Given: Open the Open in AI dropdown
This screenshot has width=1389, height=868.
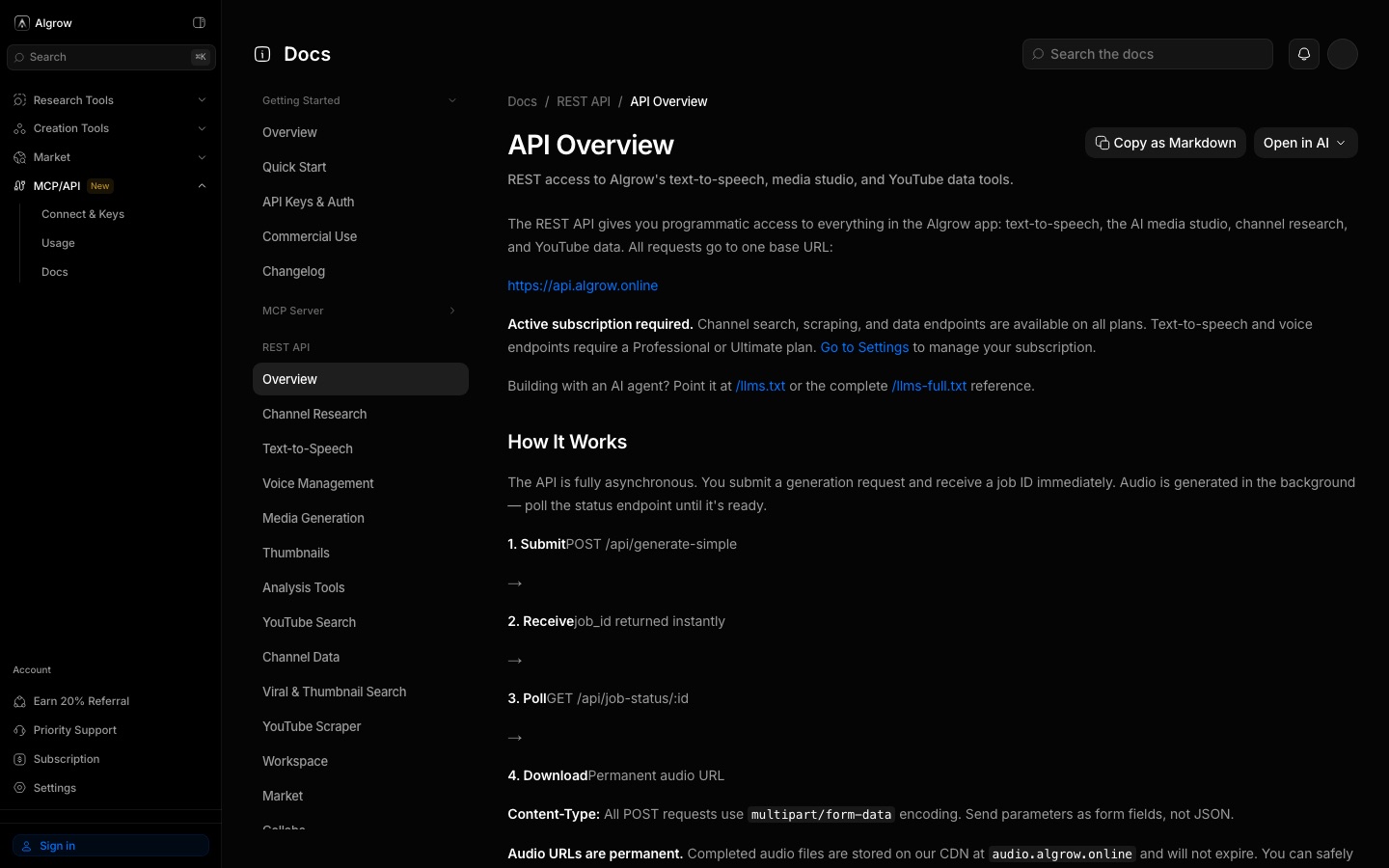Looking at the screenshot, I should (1305, 143).
